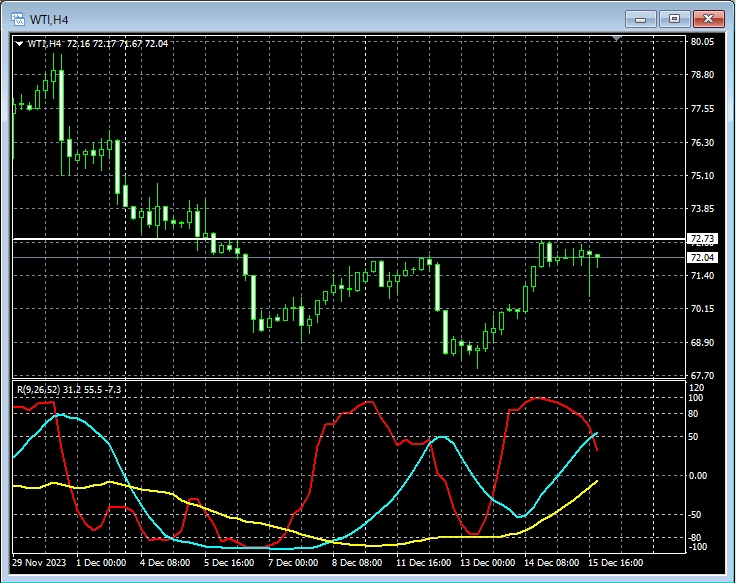This screenshot has width=737, height=583.
Task: Click the chart window icon in title bar
Action: (x=16, y=18)
